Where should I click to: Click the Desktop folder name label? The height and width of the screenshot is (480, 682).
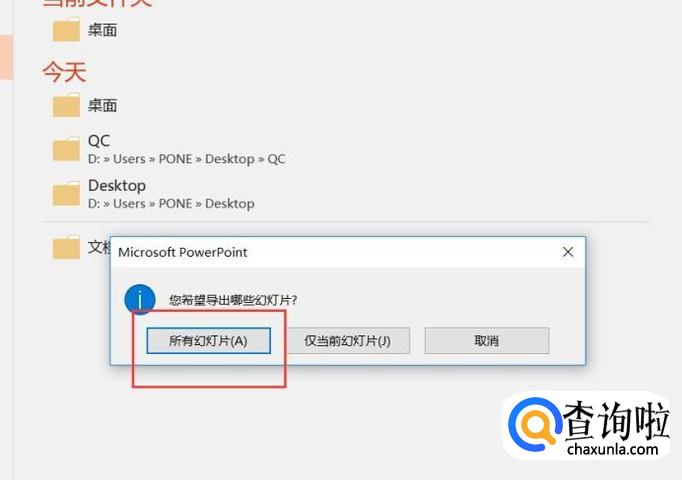tap(117, 186)
